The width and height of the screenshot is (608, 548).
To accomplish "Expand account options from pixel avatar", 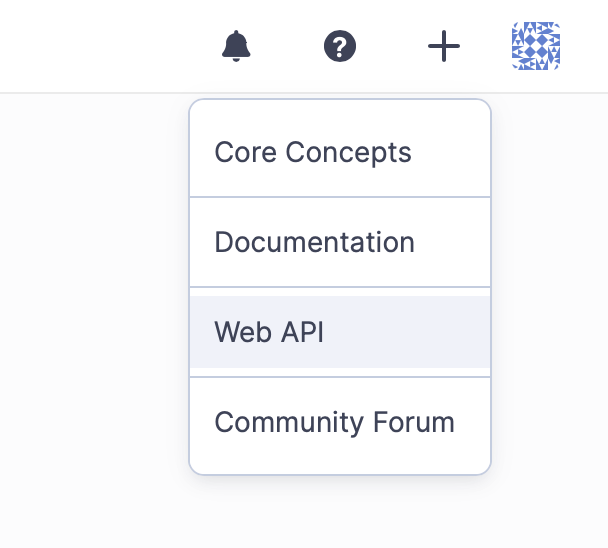I will [x=535, y=46].
